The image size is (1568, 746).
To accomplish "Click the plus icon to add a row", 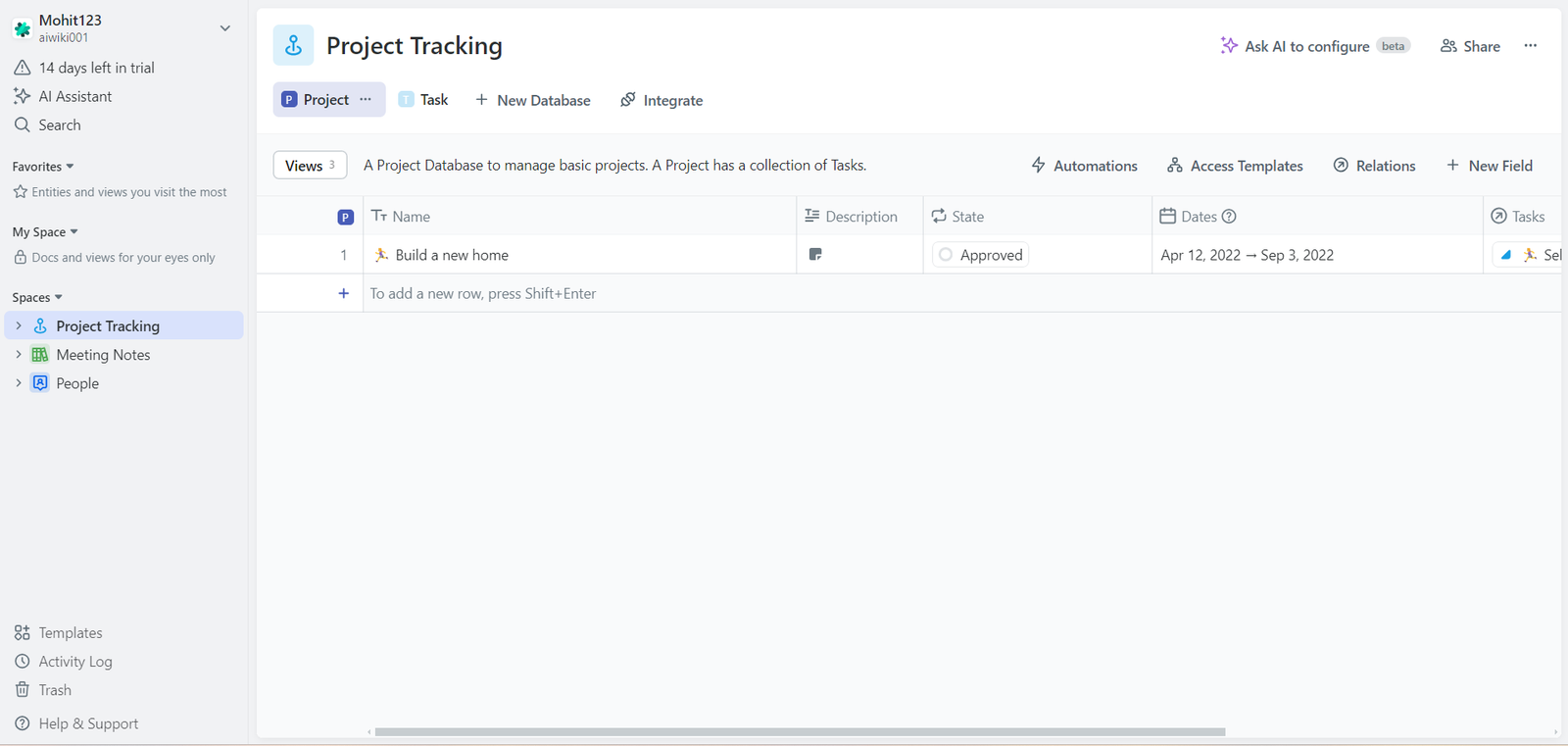I will coord(343,293).
